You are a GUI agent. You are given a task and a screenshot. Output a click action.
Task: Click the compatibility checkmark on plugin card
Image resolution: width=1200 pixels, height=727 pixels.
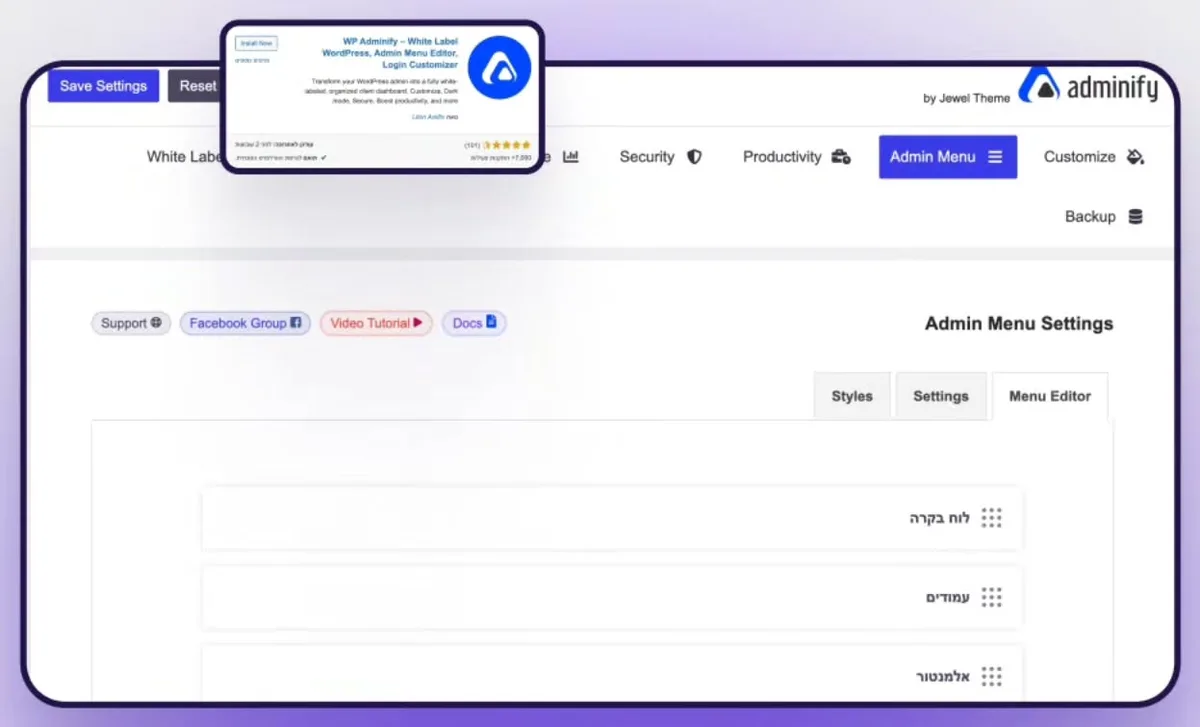pos(324,157)
